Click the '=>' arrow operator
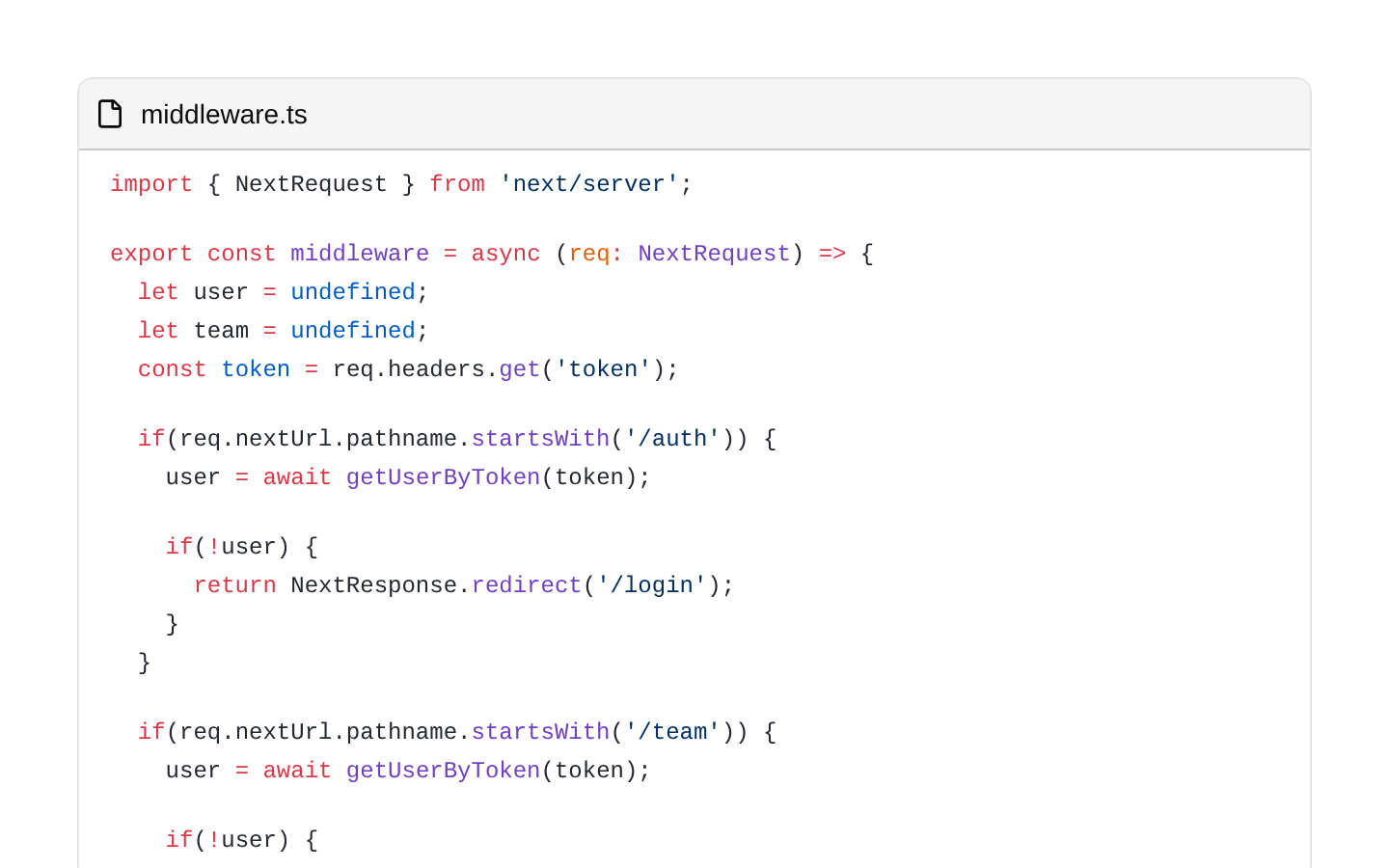Image resolution: width=1389 pixels, height=868 pixels. 832,254
